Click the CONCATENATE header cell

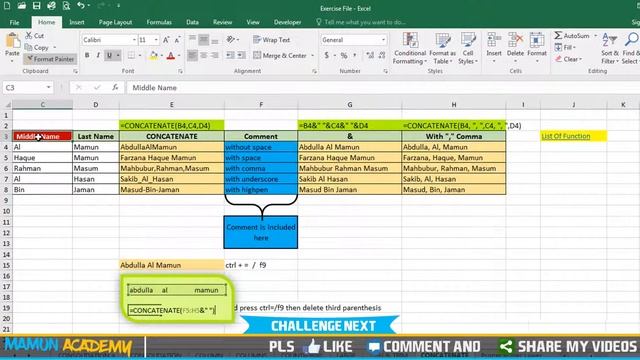click(172, 136)
